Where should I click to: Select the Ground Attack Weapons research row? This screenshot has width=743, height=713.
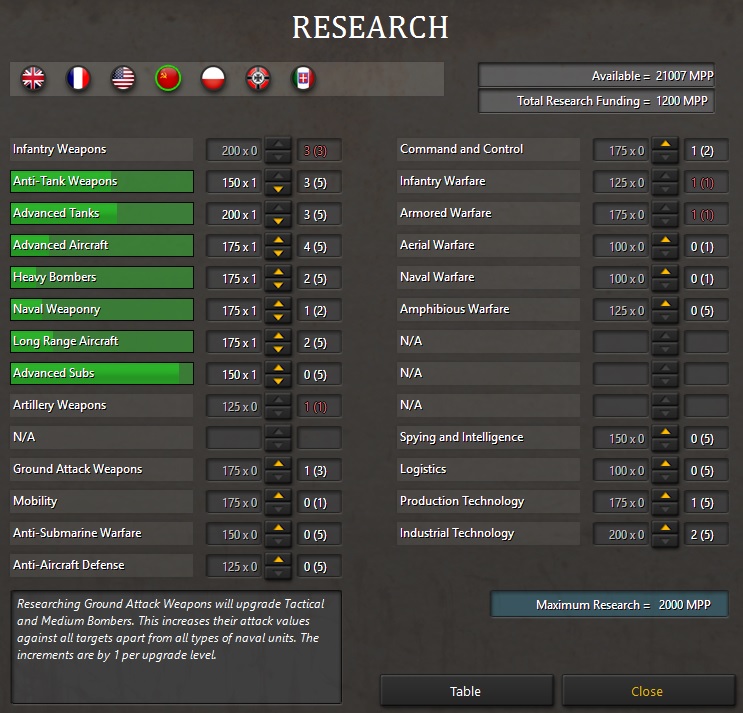[x=101, y=469]
